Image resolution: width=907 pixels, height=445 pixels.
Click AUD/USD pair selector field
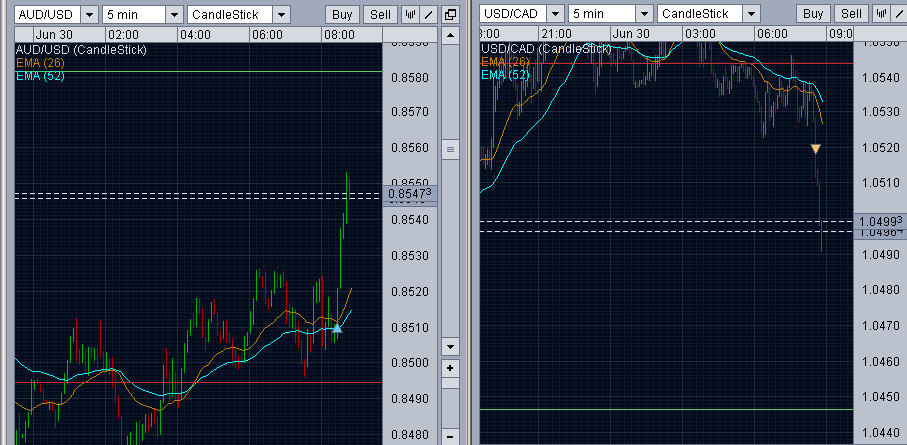click(x=48, y=14)
